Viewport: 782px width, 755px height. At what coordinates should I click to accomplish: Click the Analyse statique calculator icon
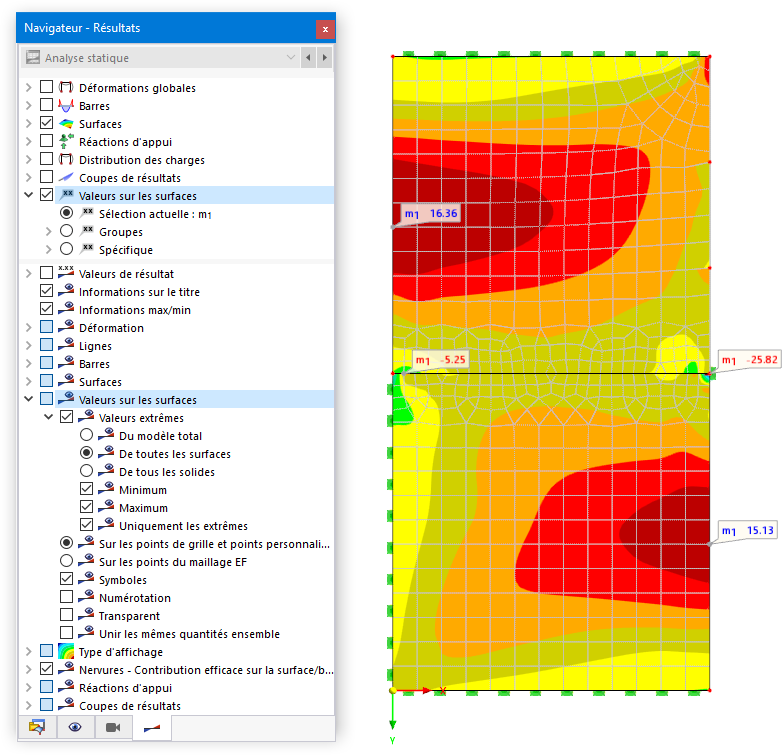33,57
